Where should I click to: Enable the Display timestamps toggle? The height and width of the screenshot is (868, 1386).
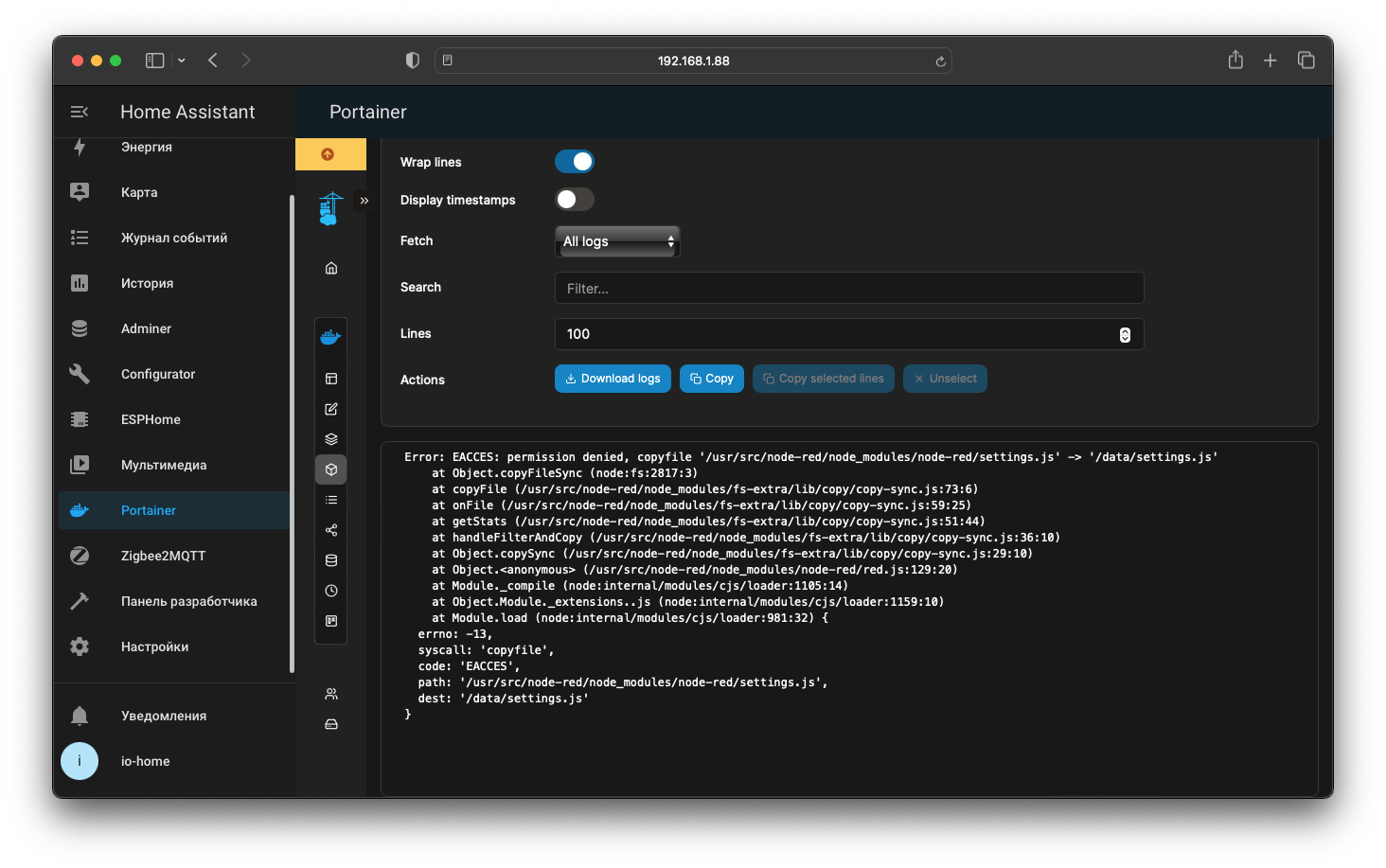click(x=575, y=200)
